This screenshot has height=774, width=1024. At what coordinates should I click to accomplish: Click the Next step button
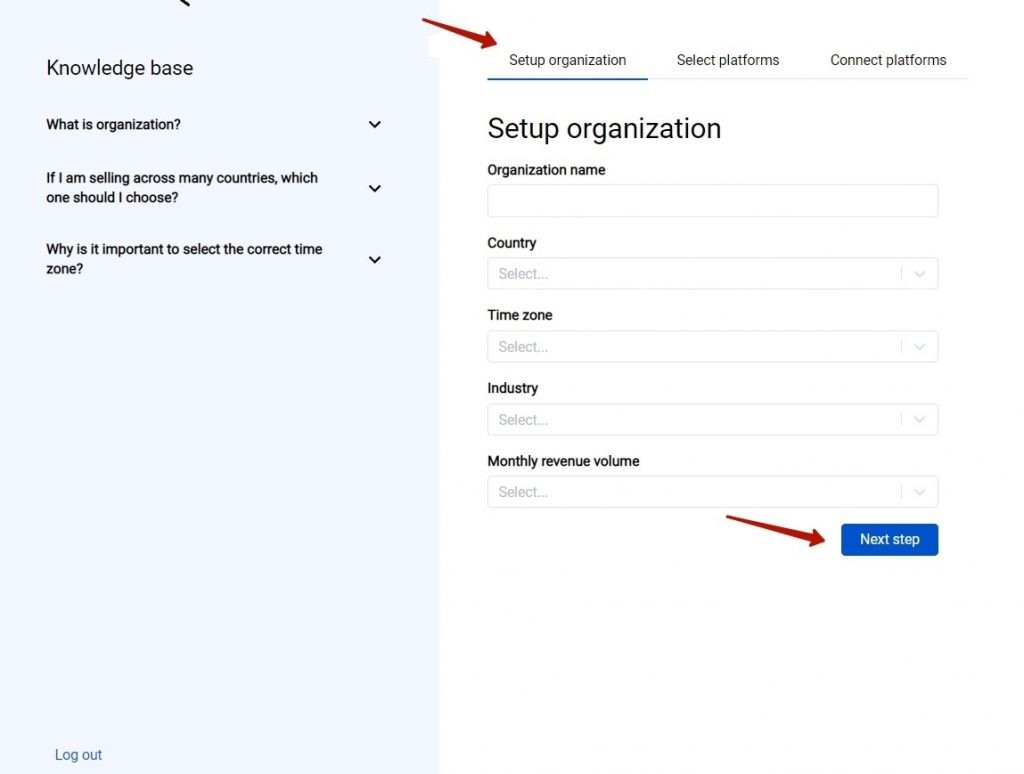[889, 540]
